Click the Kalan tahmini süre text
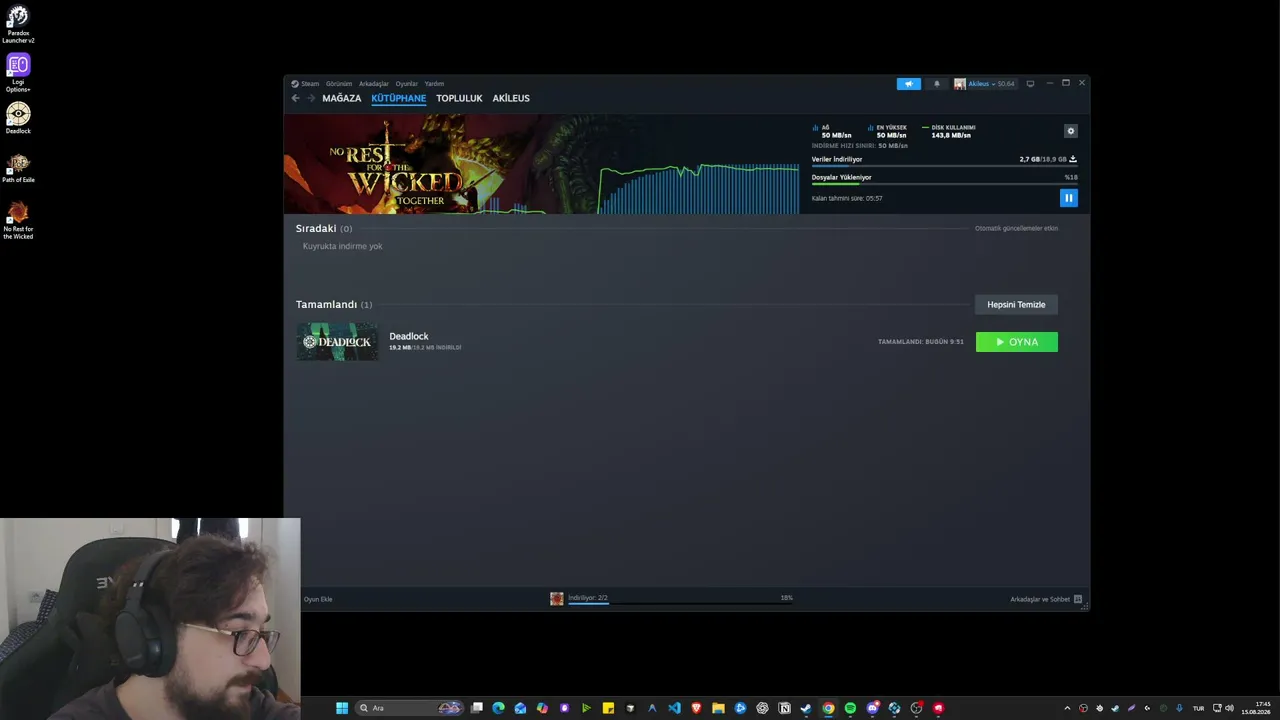 pos(847,198)
